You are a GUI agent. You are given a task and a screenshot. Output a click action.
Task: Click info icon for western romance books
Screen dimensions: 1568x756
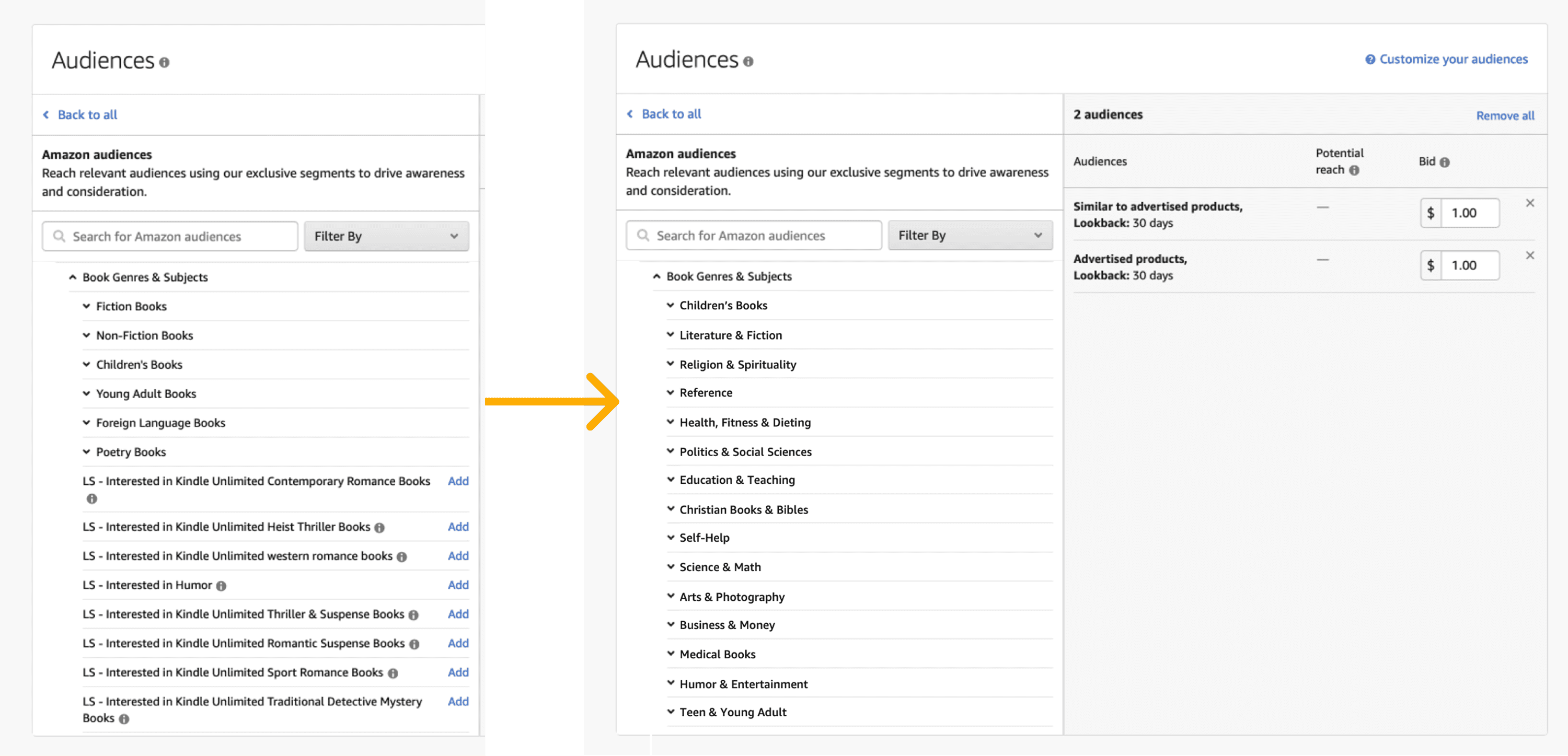pos(402,557)
